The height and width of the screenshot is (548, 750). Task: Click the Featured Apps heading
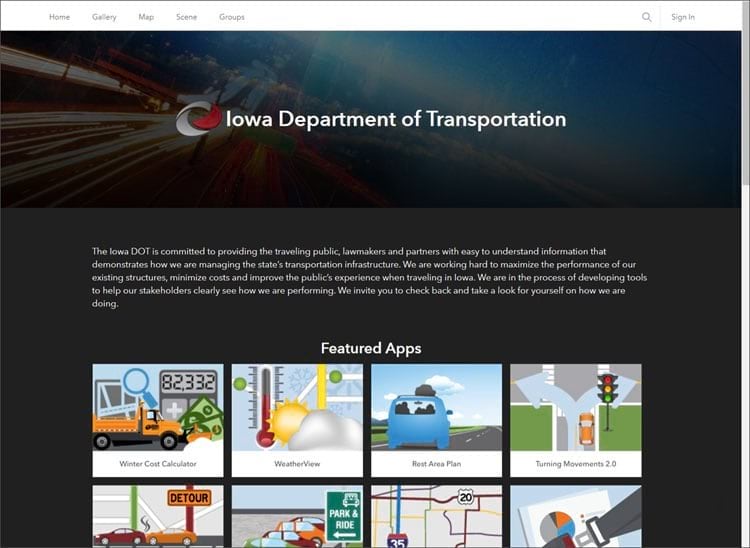click(x=371, y=348)
